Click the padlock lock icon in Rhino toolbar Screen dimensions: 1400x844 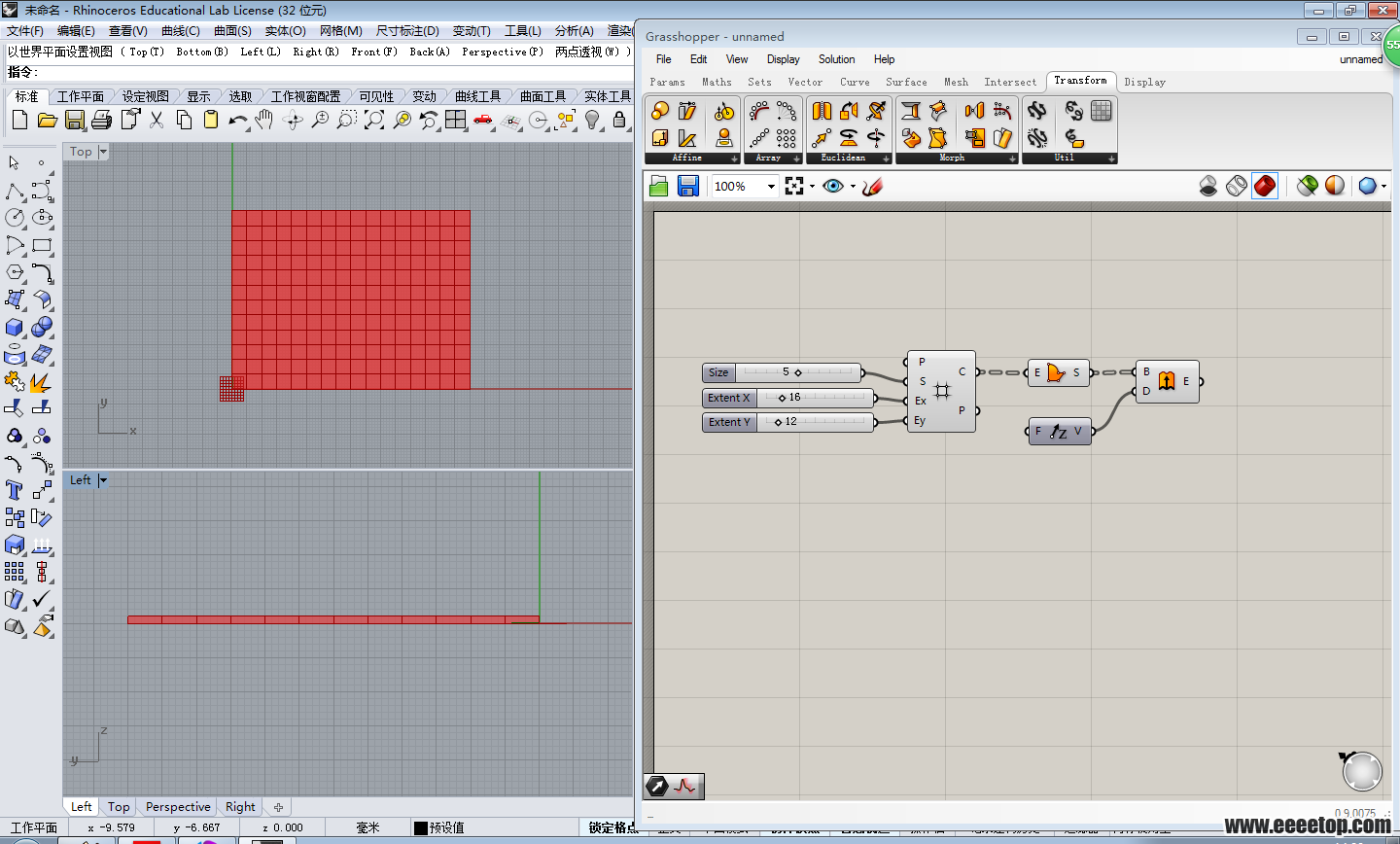619,121
